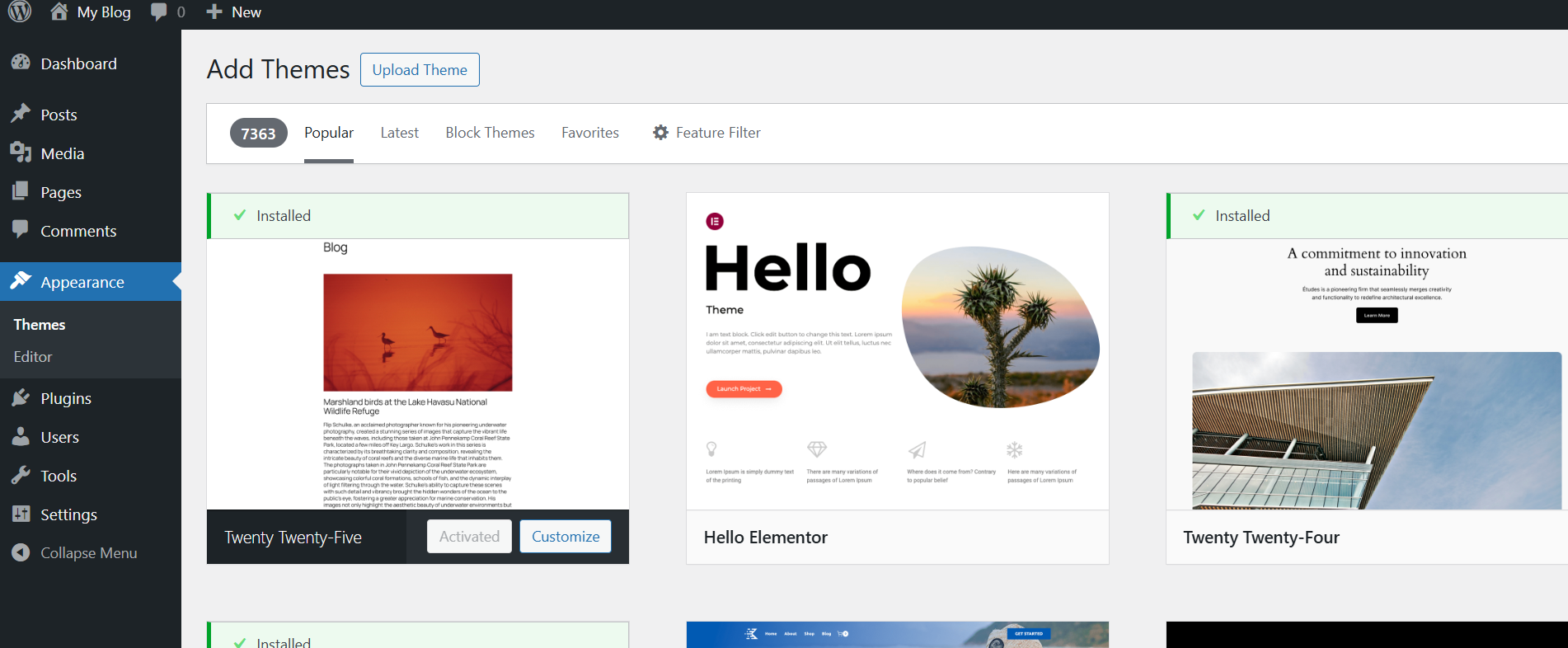This screenshot has height=648, width=1568.
Task: Open Comments admin menu
Action: [91, 231]
